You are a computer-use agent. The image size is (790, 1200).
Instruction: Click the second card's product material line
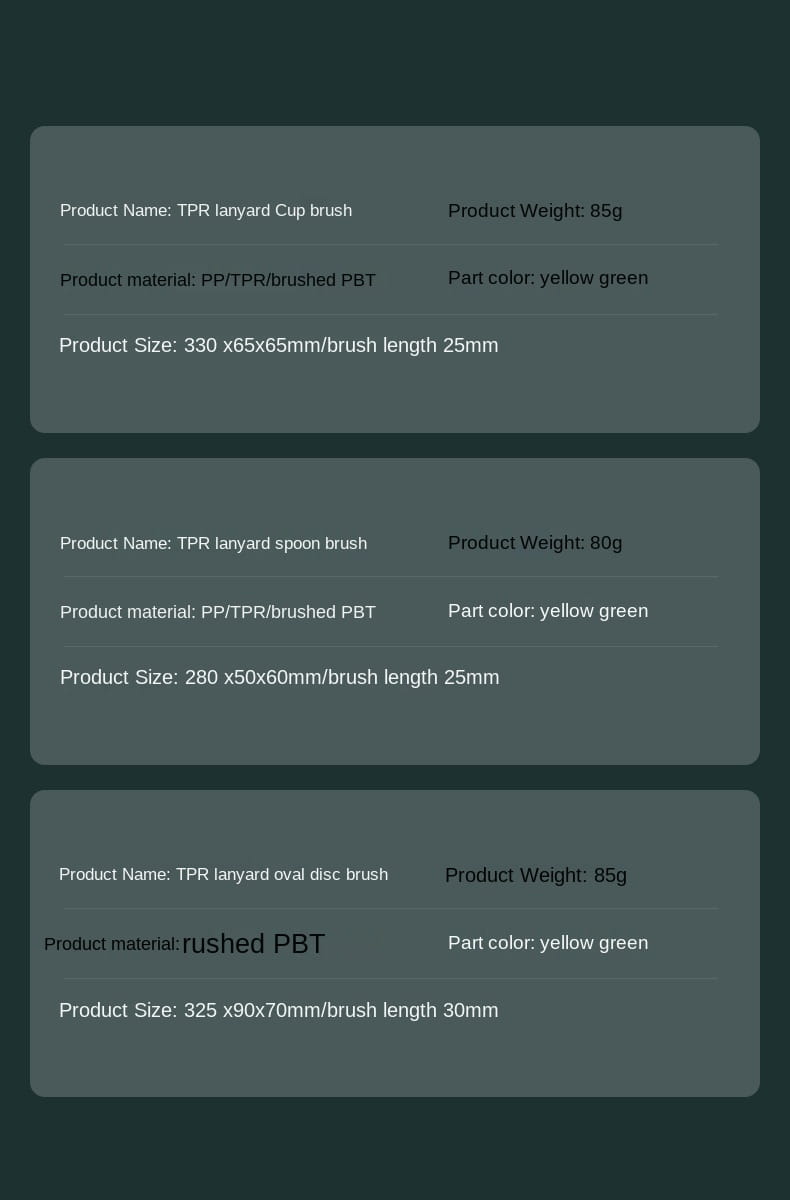218,613
